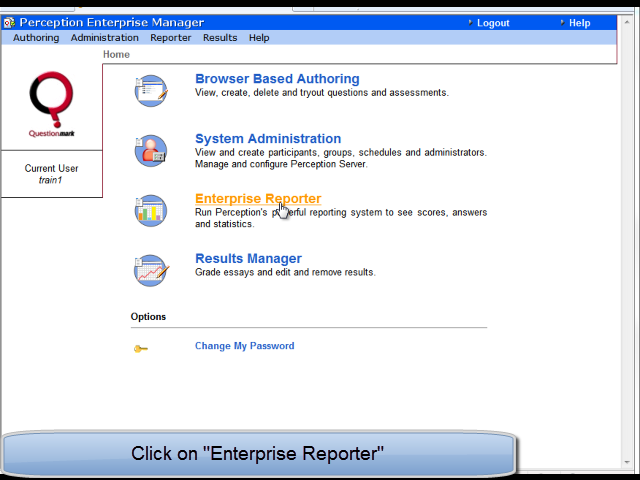Open the Authoring menu
The image size is (640, 480).
click(x=36, y=38)
